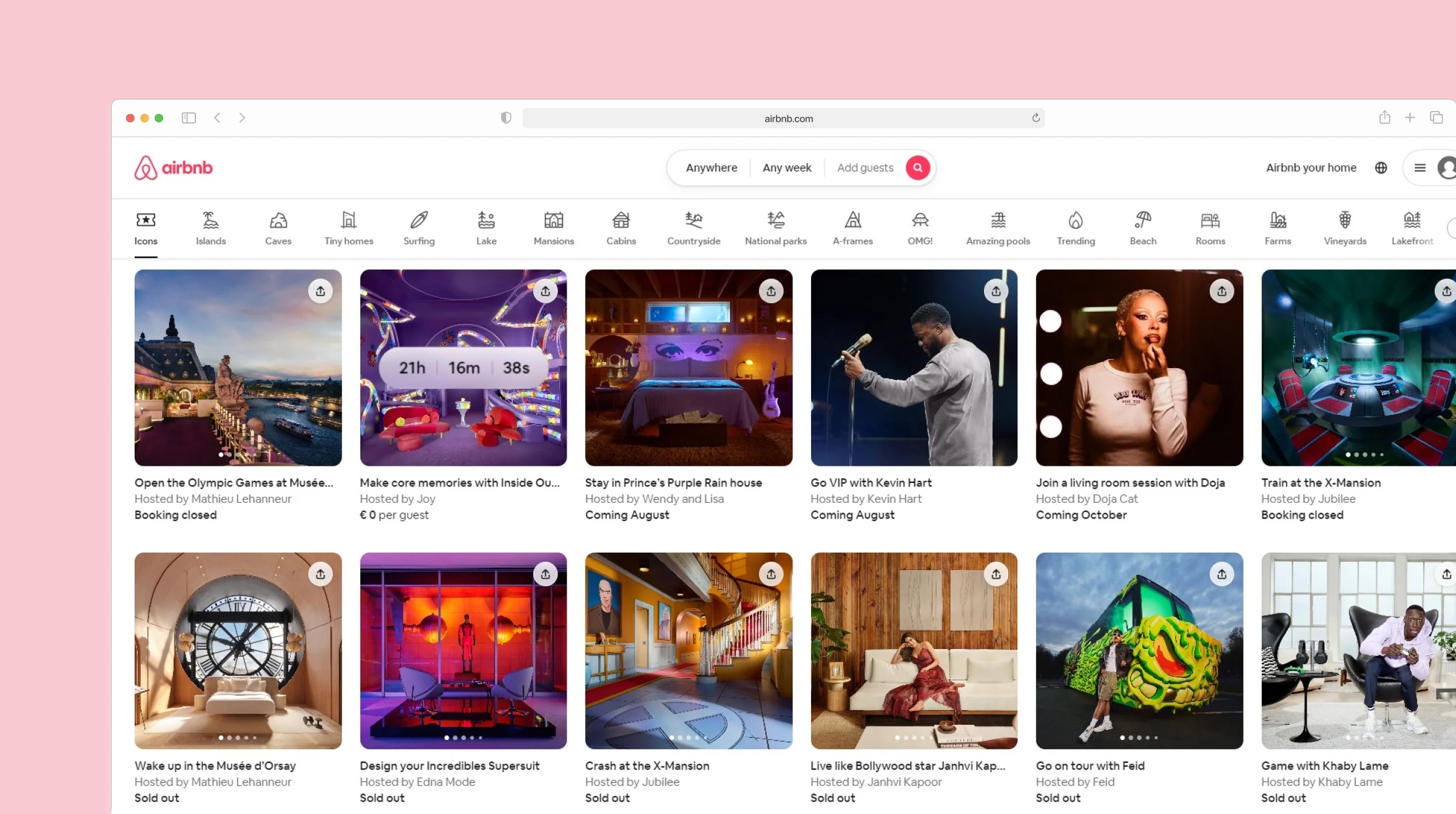Viewport: 1456px width, 814px height.
Task: Select the Lake category
Action: [x=486, y=229]
